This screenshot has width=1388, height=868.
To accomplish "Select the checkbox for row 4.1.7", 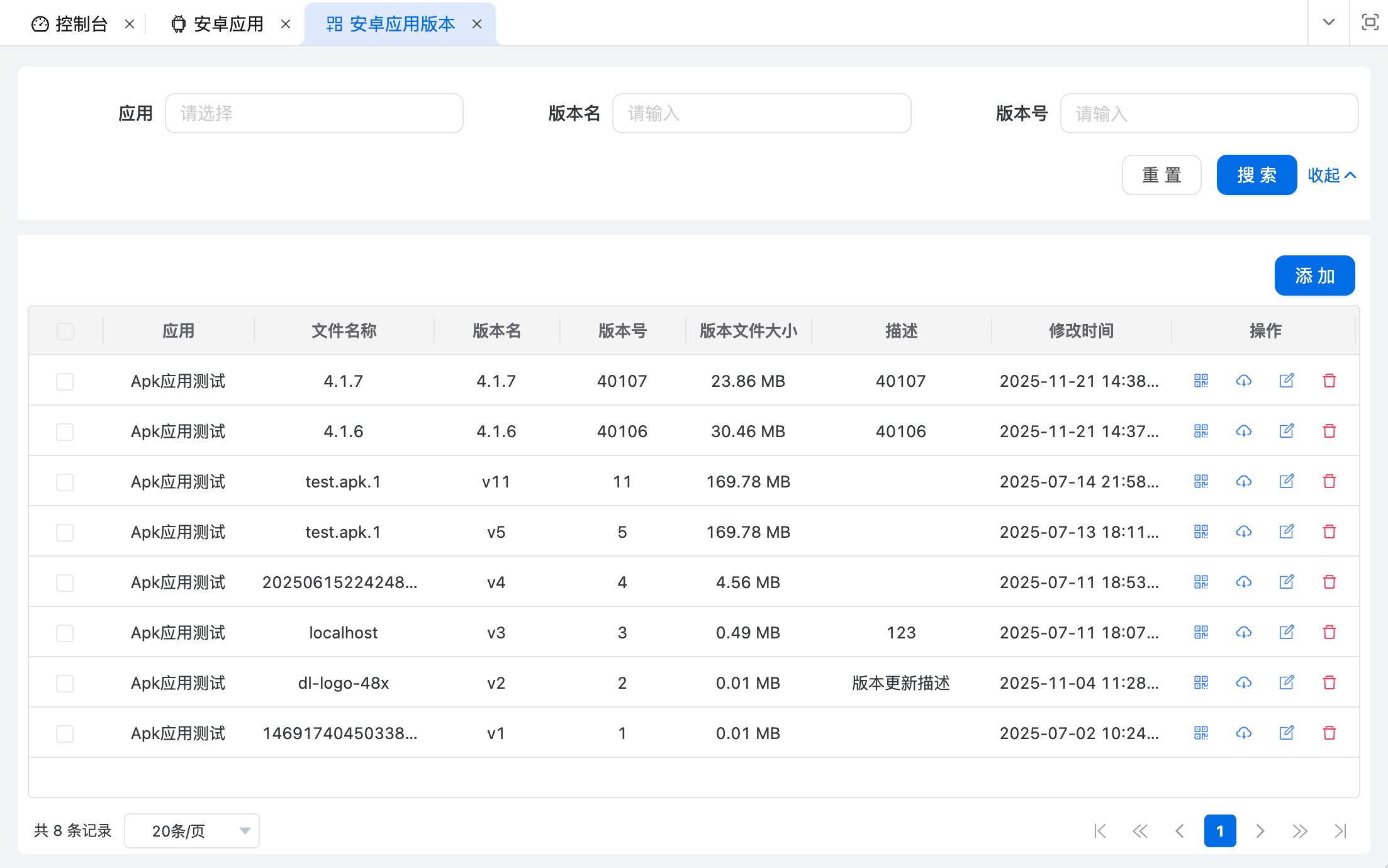I will click(65, 381).
